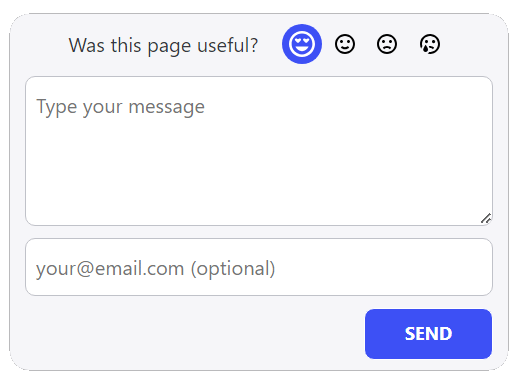Toggle the sad face feedback option
520x385 pixels.
(387, 44)
